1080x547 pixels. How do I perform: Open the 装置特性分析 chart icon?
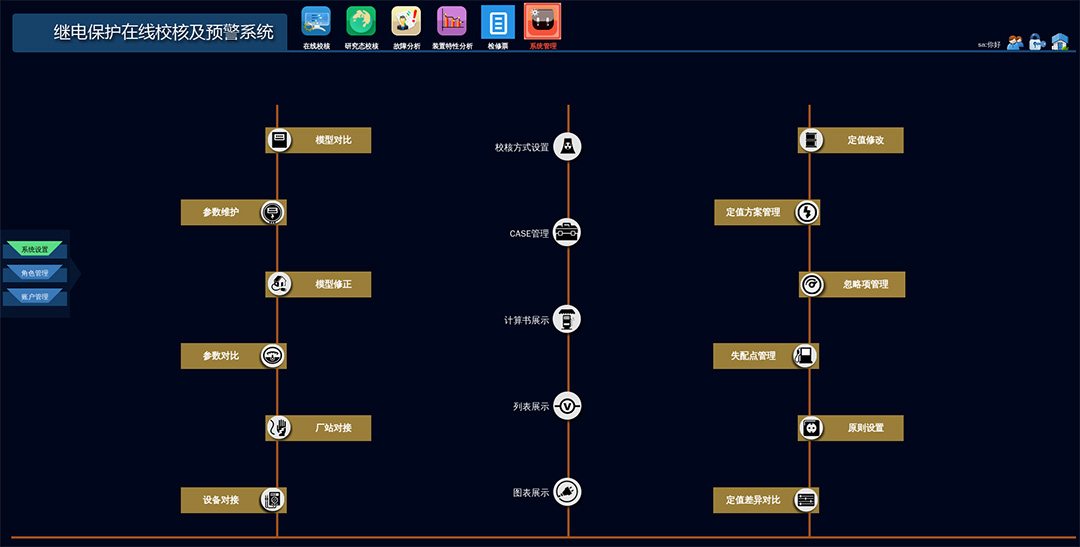pyautogui.click(x=452, y=21)
